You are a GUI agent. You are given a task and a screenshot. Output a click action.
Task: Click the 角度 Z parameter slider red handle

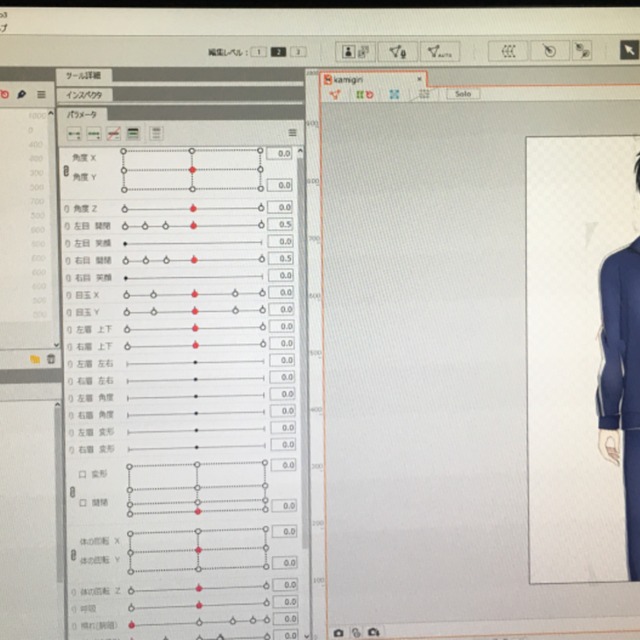[x=193, y=208]
